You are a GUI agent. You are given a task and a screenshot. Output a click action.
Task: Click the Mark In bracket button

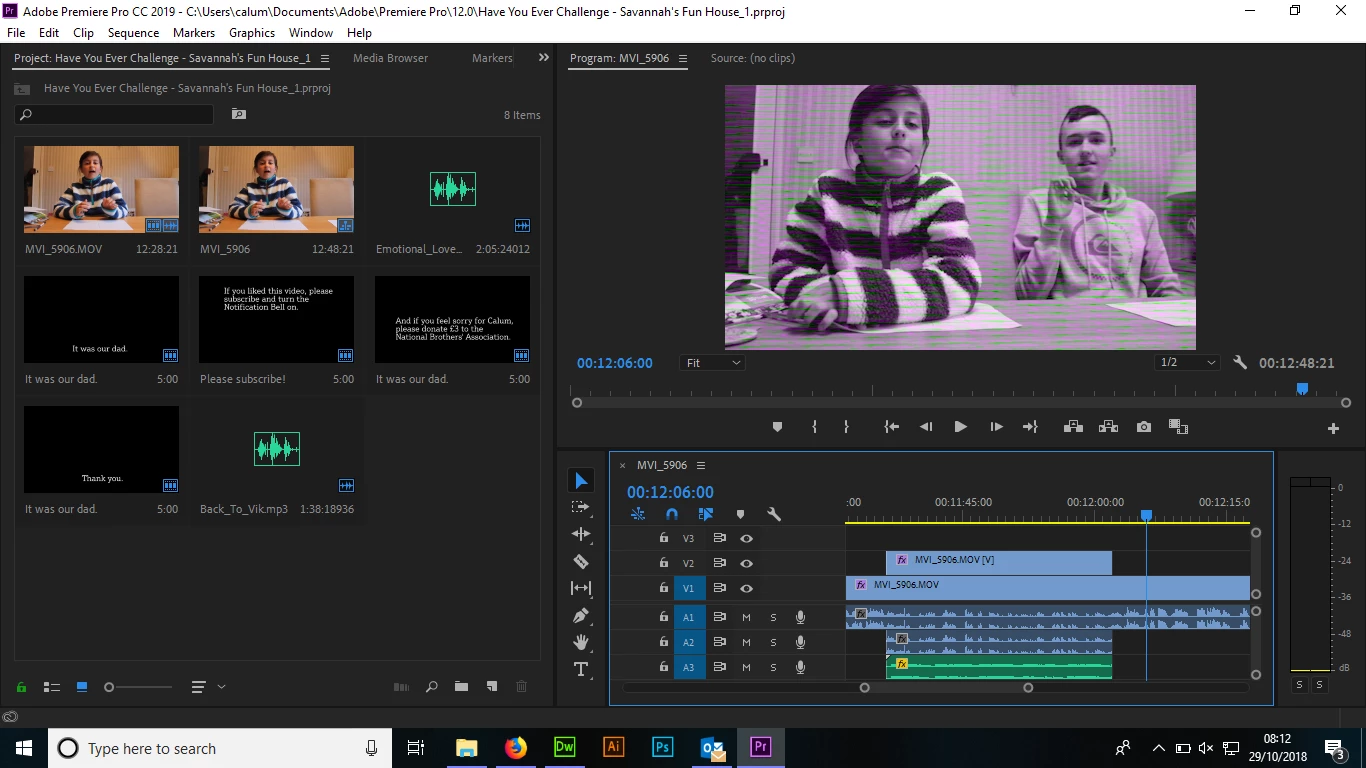coord(814,427)
